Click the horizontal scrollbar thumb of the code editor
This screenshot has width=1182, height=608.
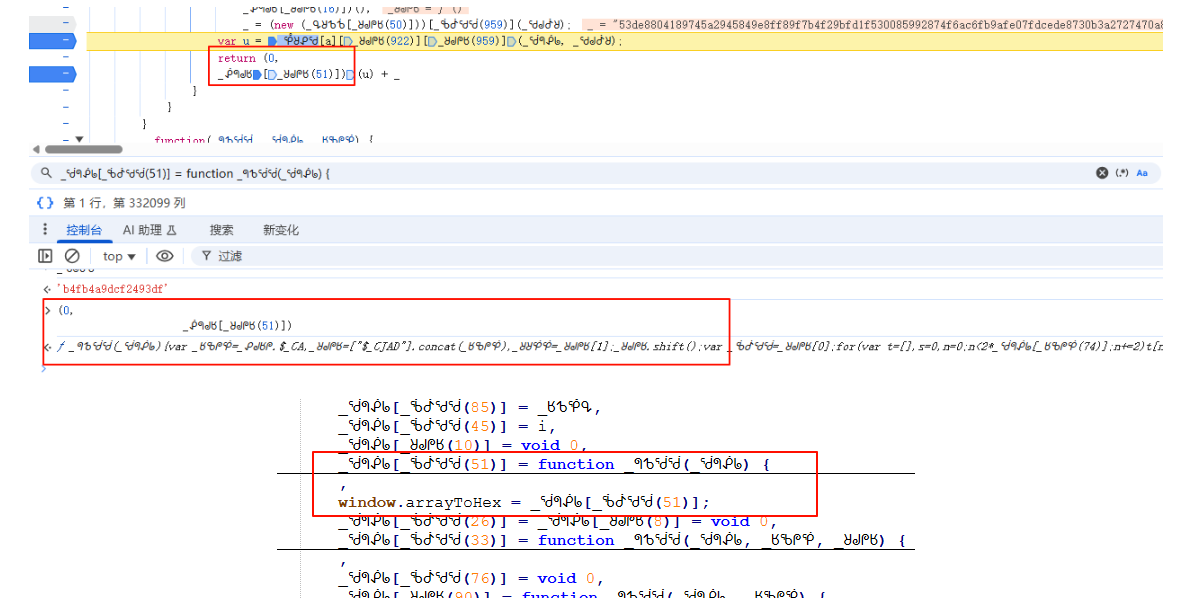tap(84, 149)
